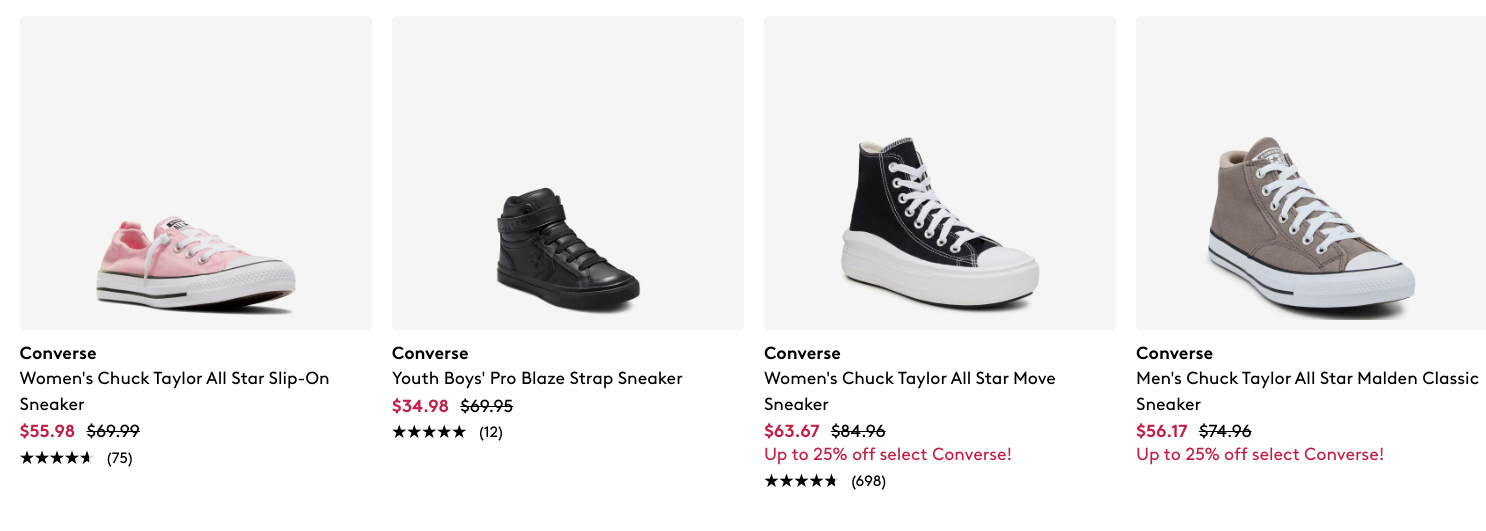Image resolution: width=1486 pixels, height=531 pixels.
Task: Click the promo text under the Move sneaker
Action: point(888,455)
